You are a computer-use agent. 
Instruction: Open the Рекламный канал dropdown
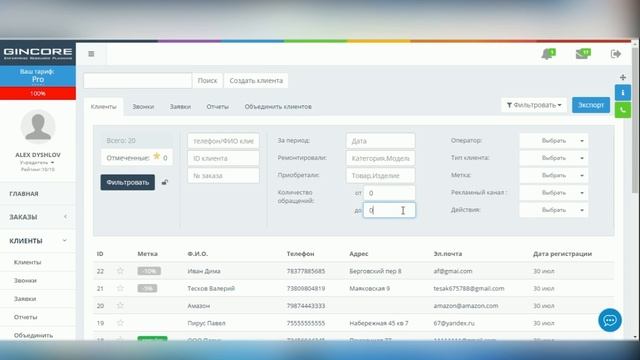coord(553,193)
